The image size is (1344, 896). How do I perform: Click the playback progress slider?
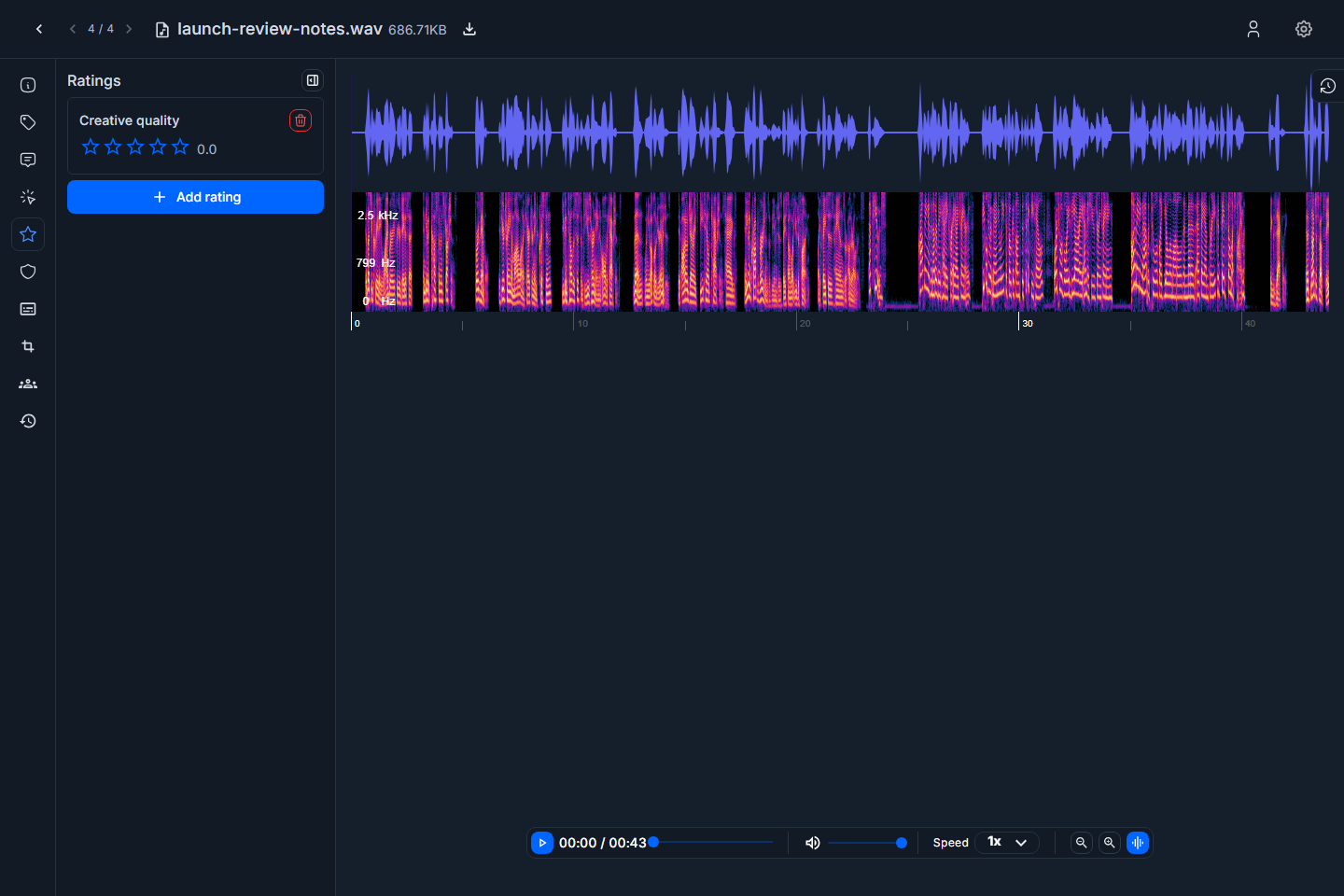pos(713,842)
